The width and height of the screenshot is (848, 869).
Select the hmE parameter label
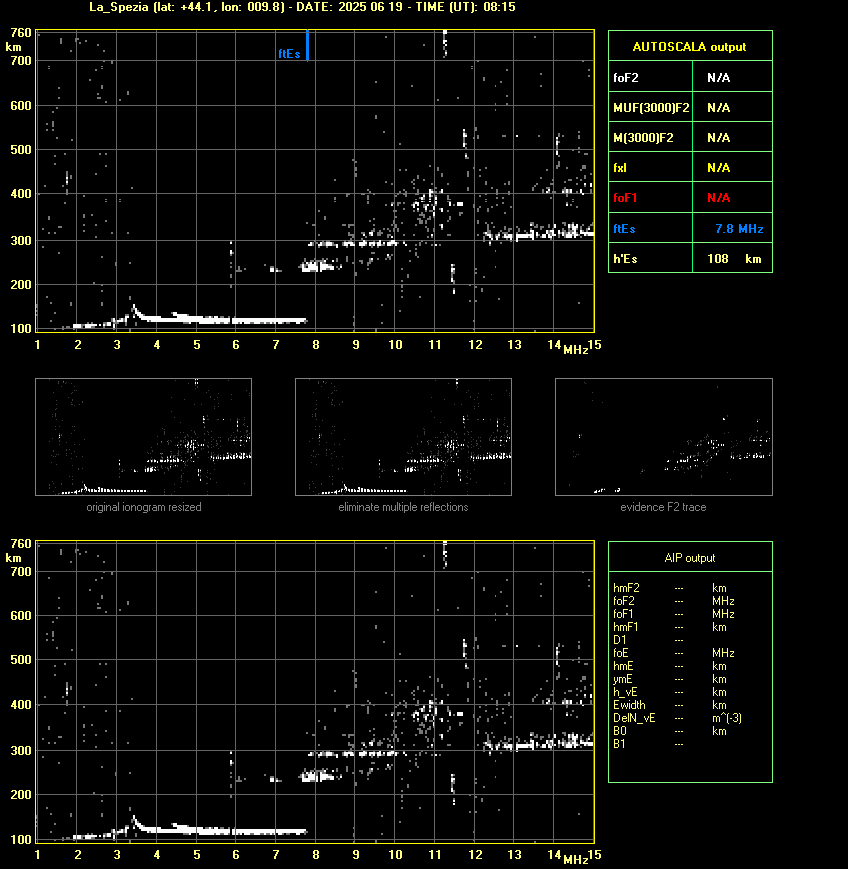[623, 666]
